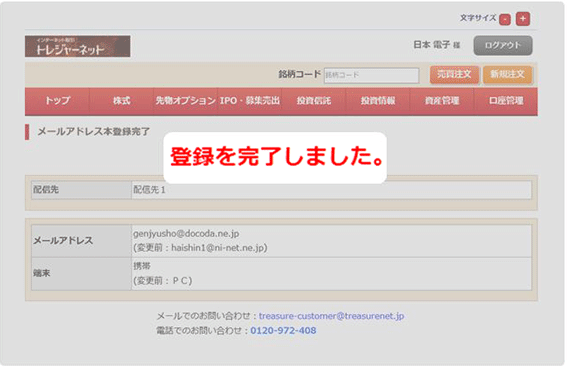Open the 投資情報 menu

(378, 101)
